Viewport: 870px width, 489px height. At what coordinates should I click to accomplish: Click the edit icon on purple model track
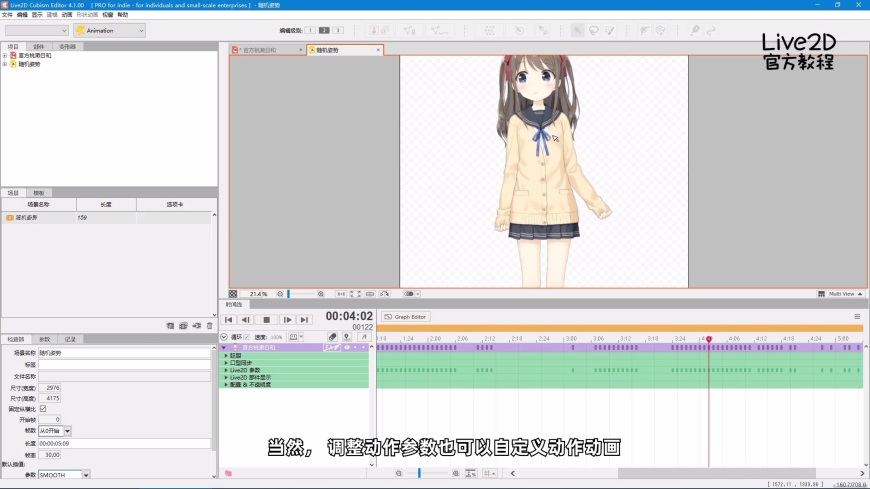tap(332, 347)
